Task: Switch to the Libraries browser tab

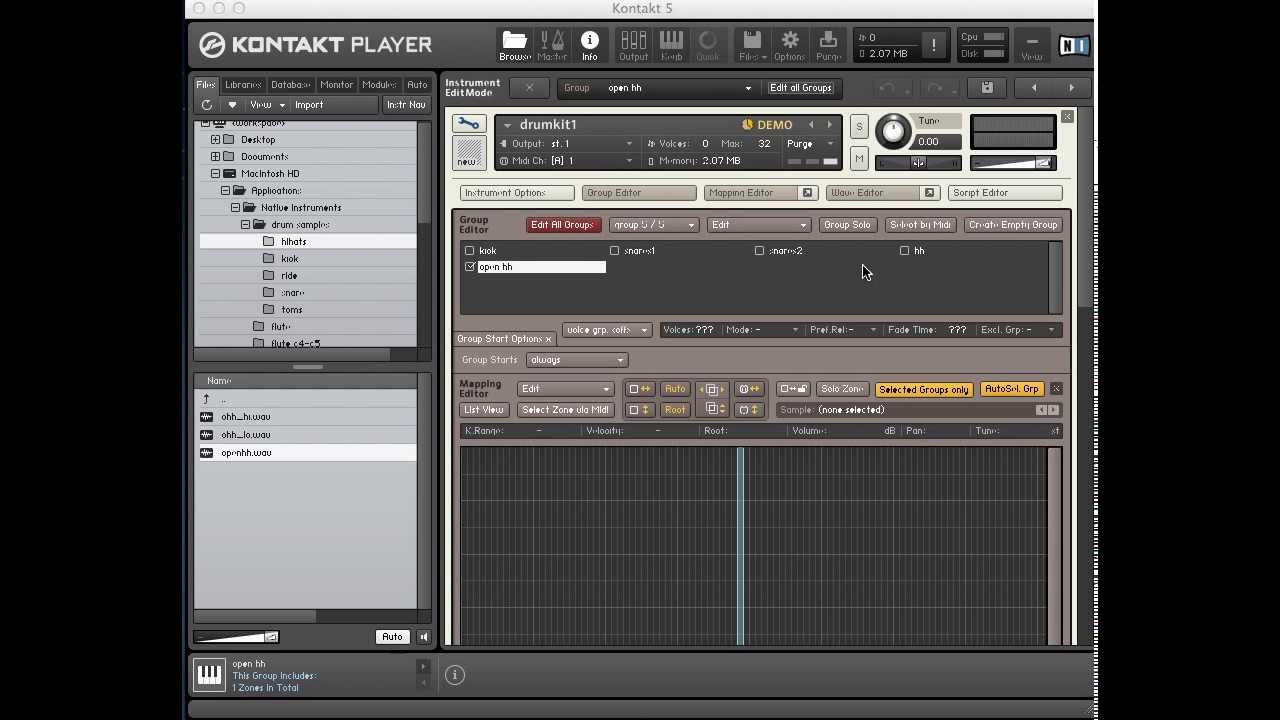Action: pyautogui.click(x=242, y=85)
